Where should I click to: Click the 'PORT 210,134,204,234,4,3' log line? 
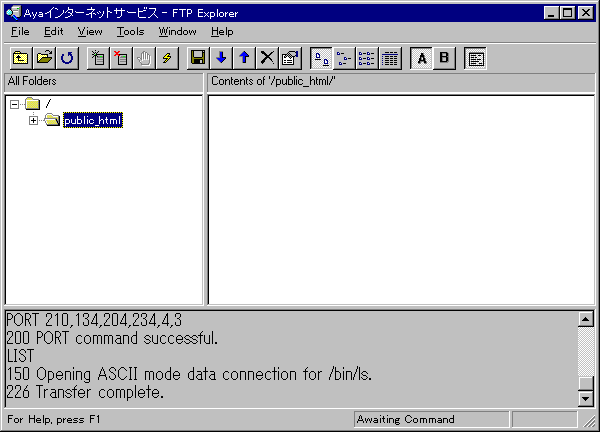tap(94, 320)
